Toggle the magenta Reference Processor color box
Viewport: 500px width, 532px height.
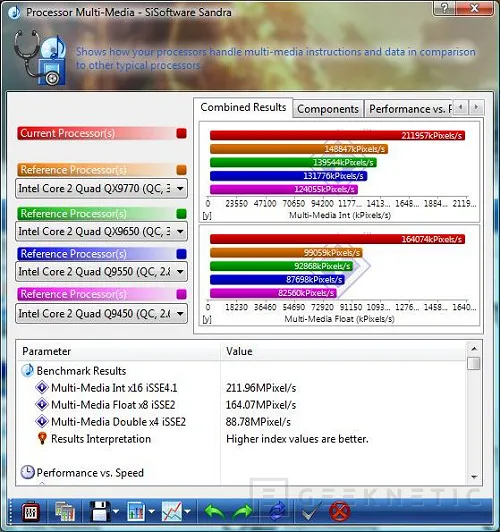181,294
